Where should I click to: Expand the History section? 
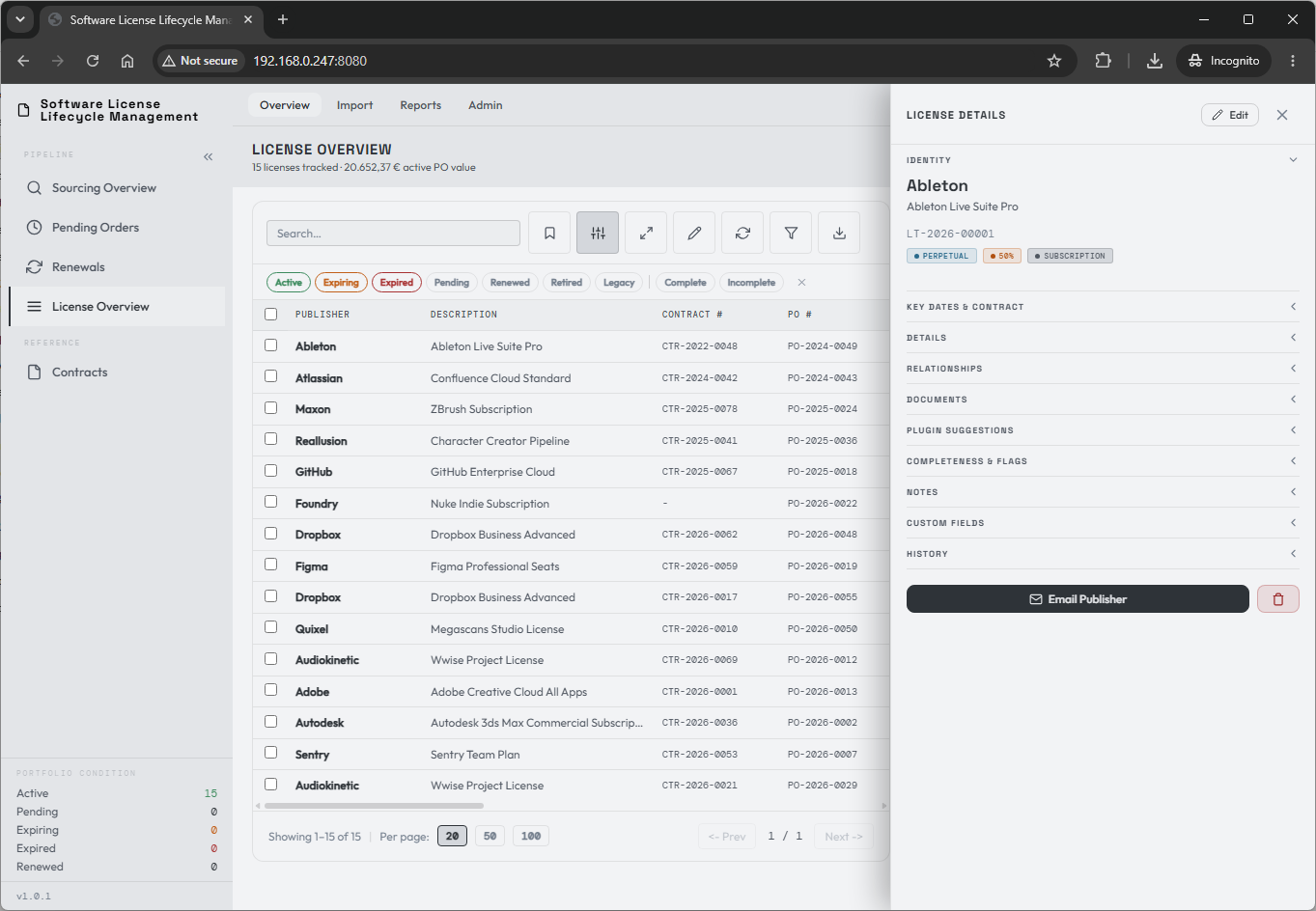click(1103, 554)
